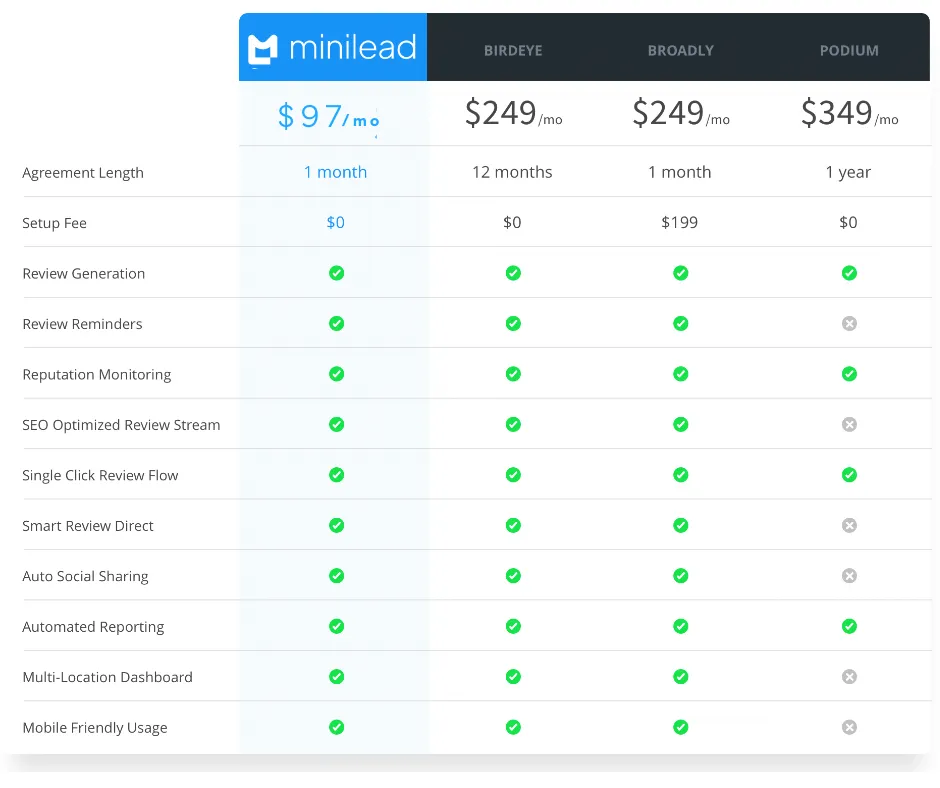Viewport: 940px width, 788px height.
Task: Click Podium's Review Reminders gray X icon
Action: (x=849, y=323)
